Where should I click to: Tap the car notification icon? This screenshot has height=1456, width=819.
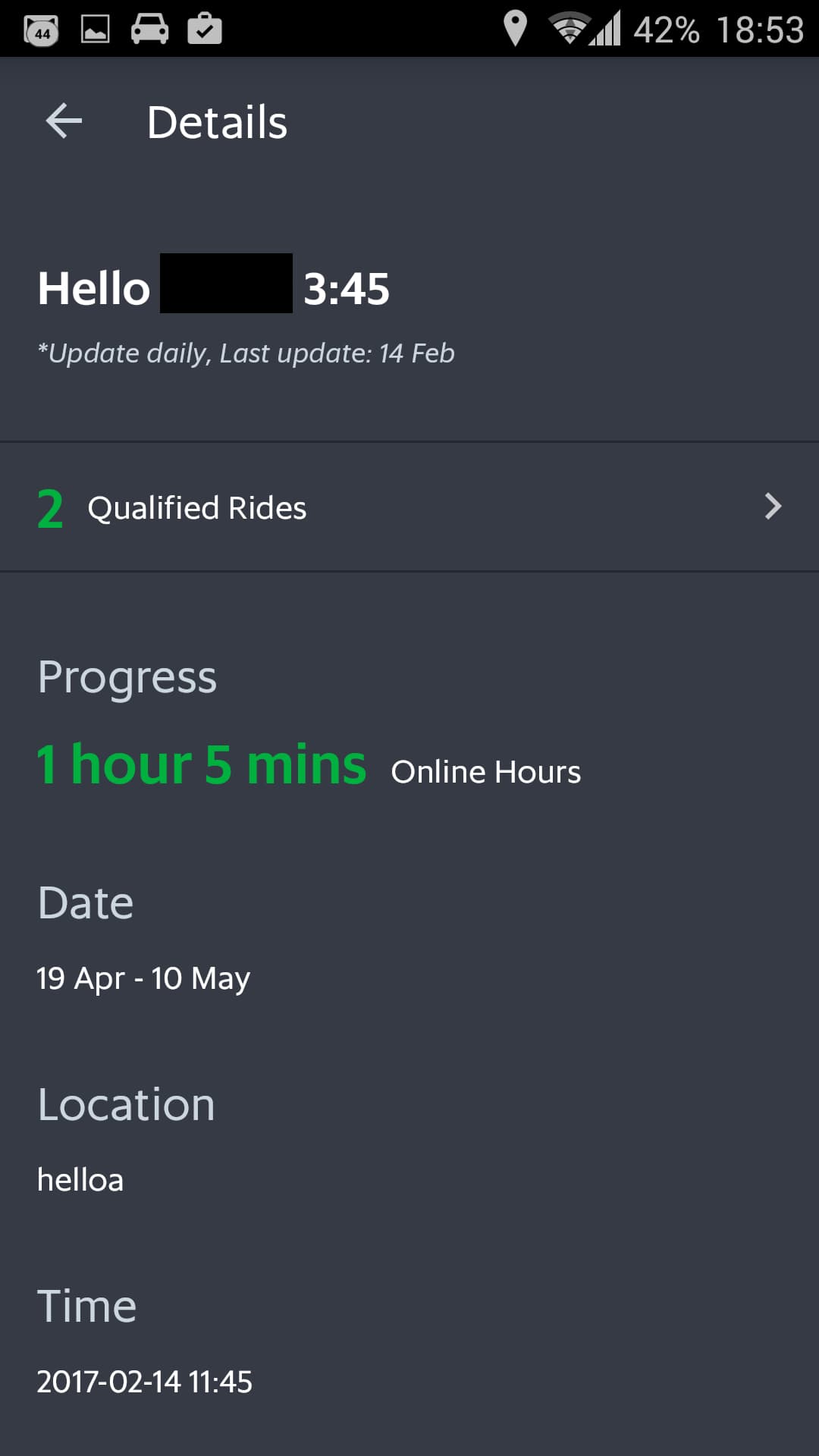[149, 29]
